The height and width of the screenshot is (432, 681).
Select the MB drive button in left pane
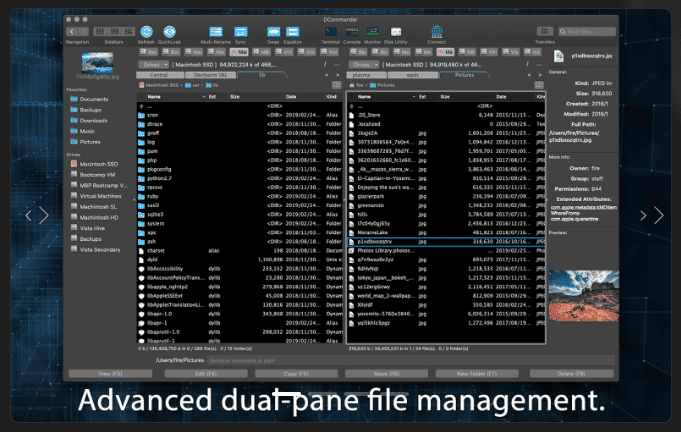tap(261, 52)
